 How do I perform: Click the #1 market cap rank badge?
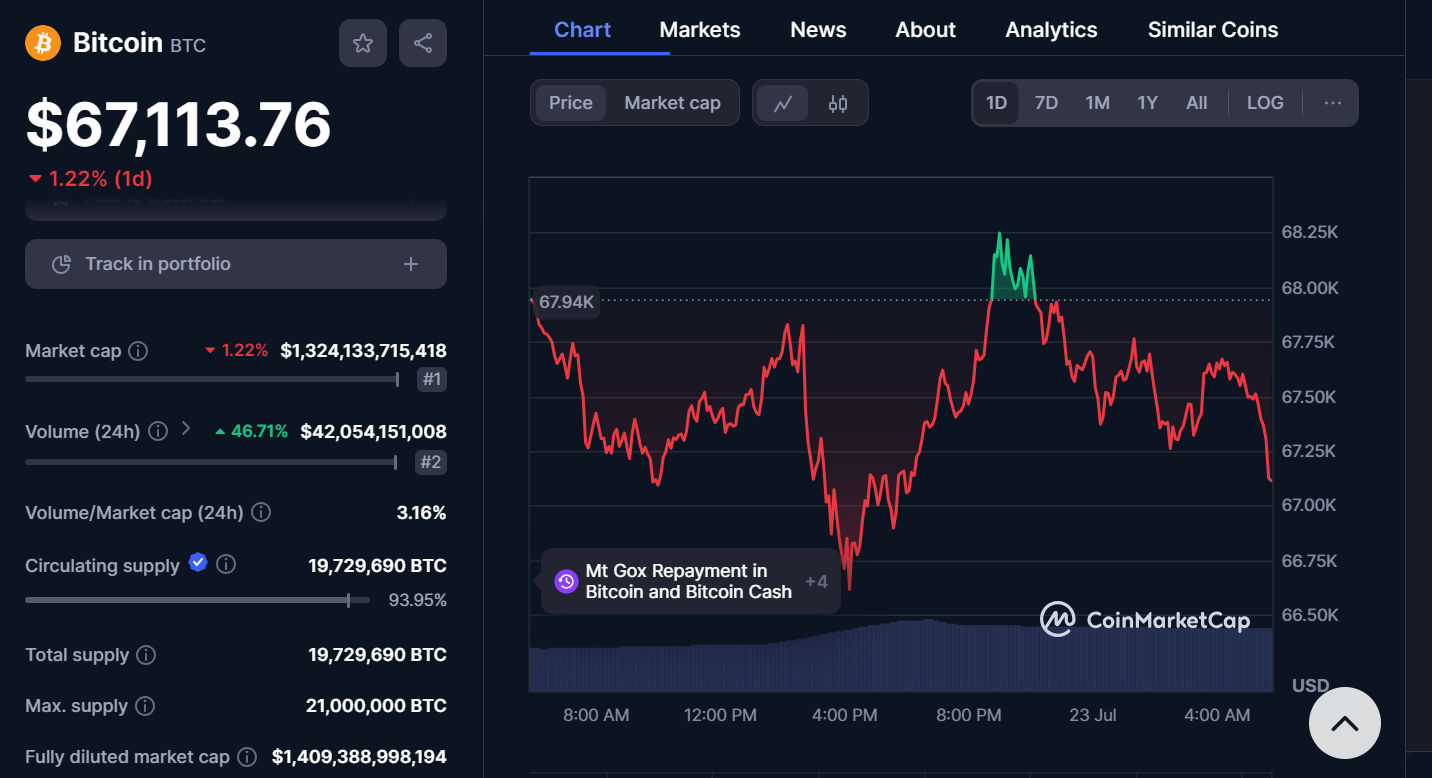click(x=432, y=379)
